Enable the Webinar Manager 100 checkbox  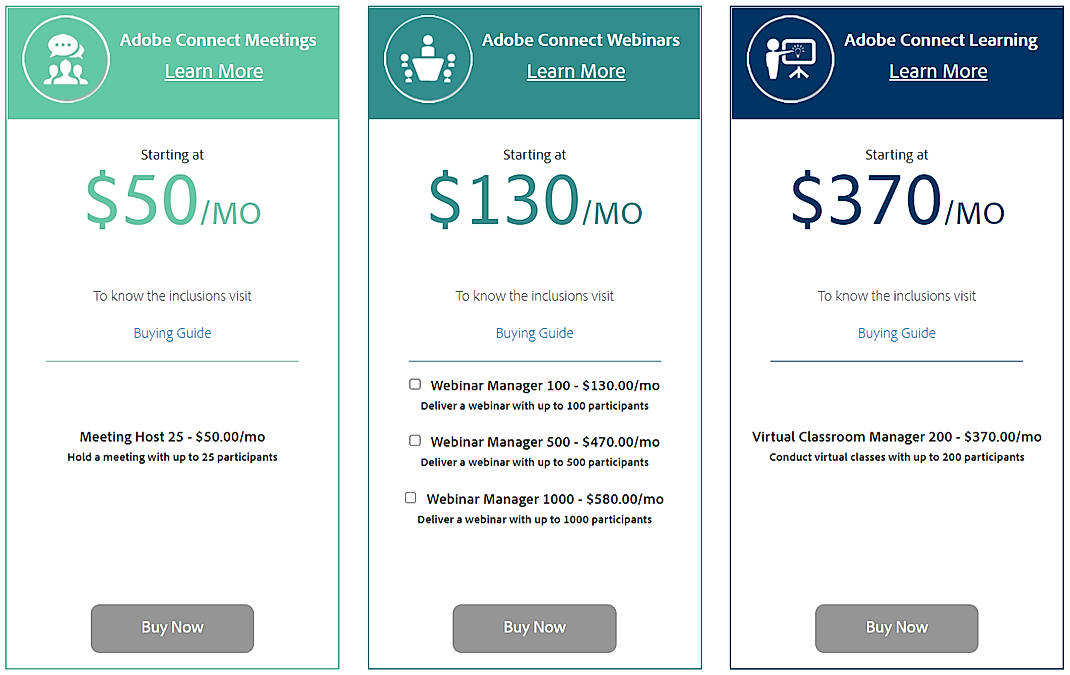click(x=415, y=384)
